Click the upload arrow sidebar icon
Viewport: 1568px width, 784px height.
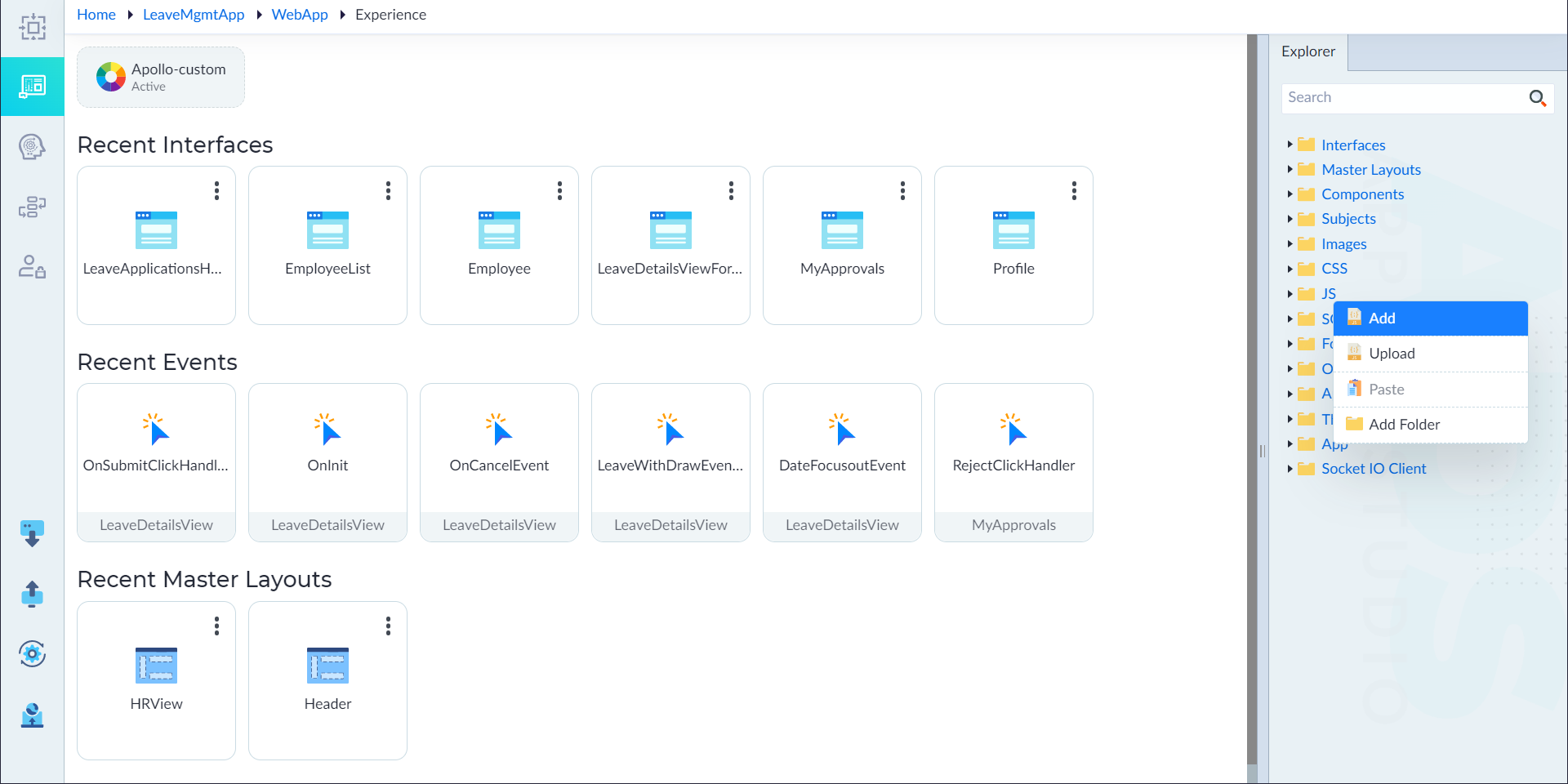pos(33,594)
